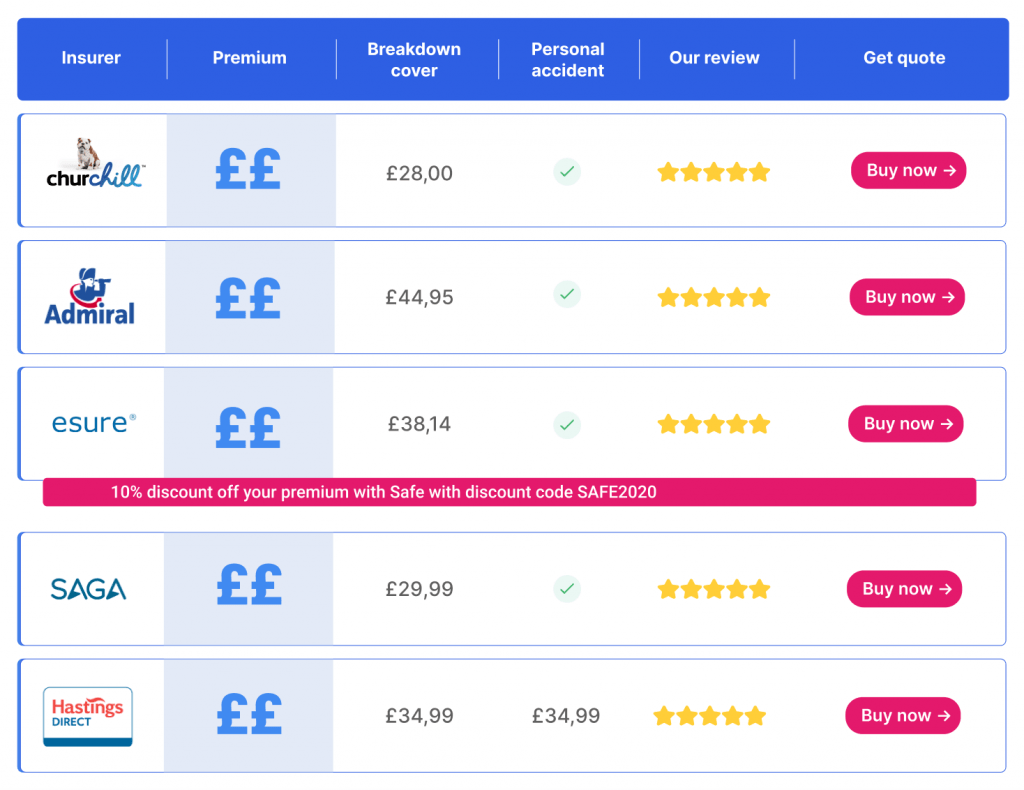The height and width of the screenshot is (790, 1024).
Task: Click the Breakdown cover column header
Action: pos(414,60)
